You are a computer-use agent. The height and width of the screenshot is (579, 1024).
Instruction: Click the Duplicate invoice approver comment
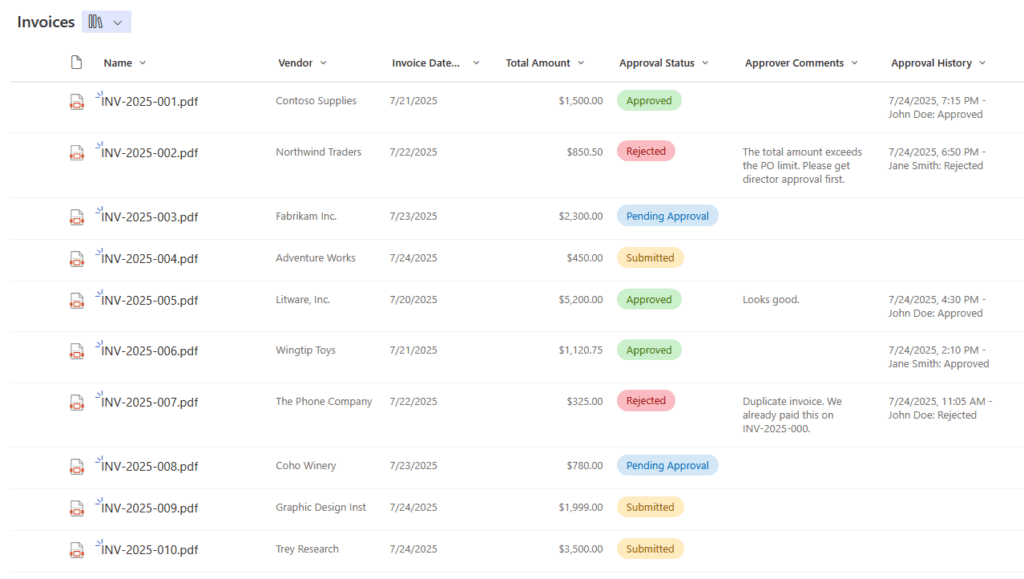point(792,415)
